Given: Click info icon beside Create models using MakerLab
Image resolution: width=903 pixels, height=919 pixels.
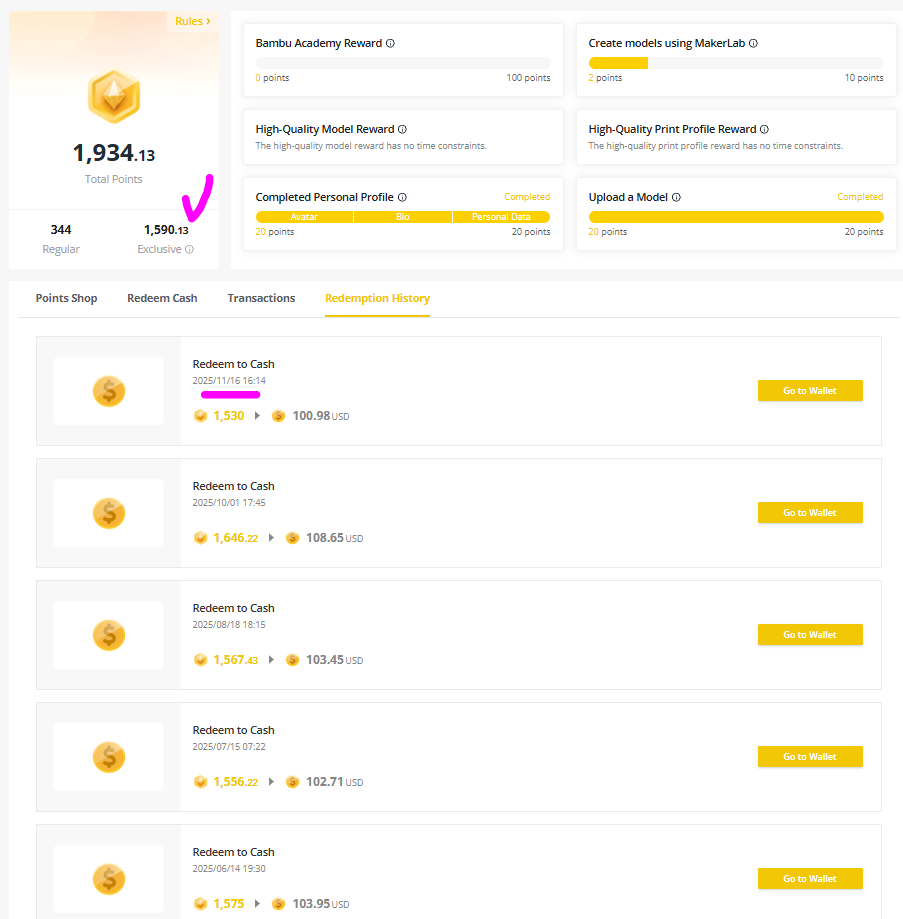Looking at the screenshot, I should pyautogui.click(x=753, y=44).
